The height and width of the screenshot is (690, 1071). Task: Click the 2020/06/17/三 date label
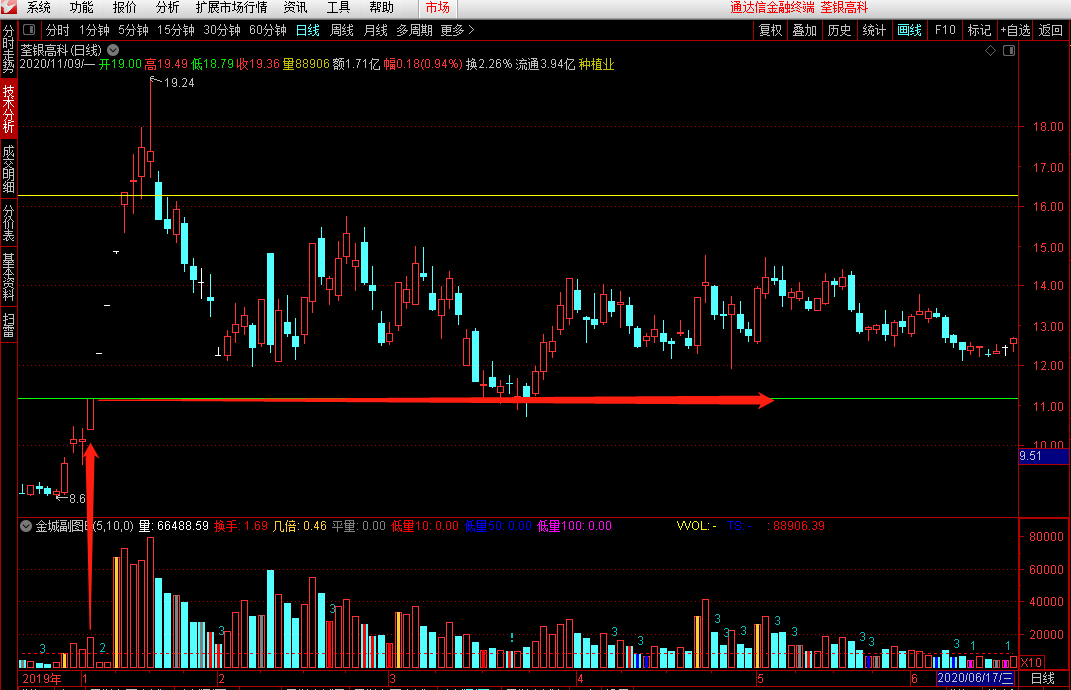975,678
